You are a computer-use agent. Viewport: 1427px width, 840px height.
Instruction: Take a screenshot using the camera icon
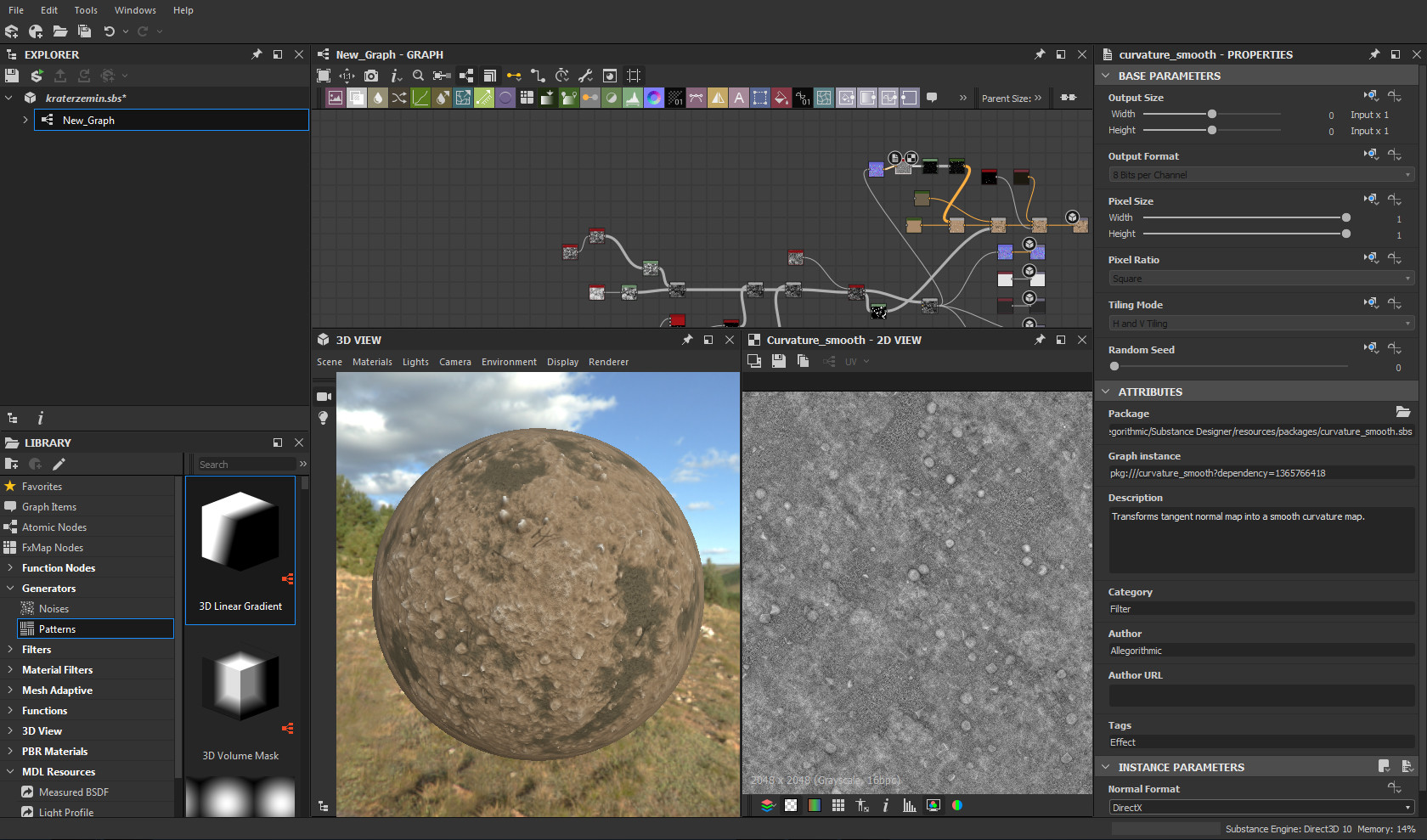tap(371, 76)
